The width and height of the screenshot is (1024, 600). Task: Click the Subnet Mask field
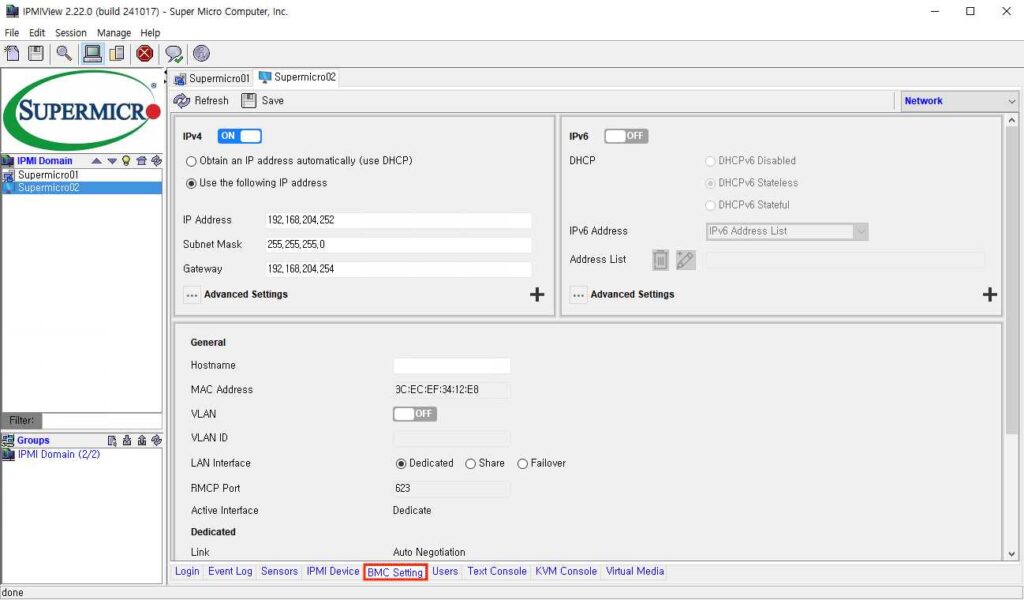pyautogui.click(x=398, y=245)
